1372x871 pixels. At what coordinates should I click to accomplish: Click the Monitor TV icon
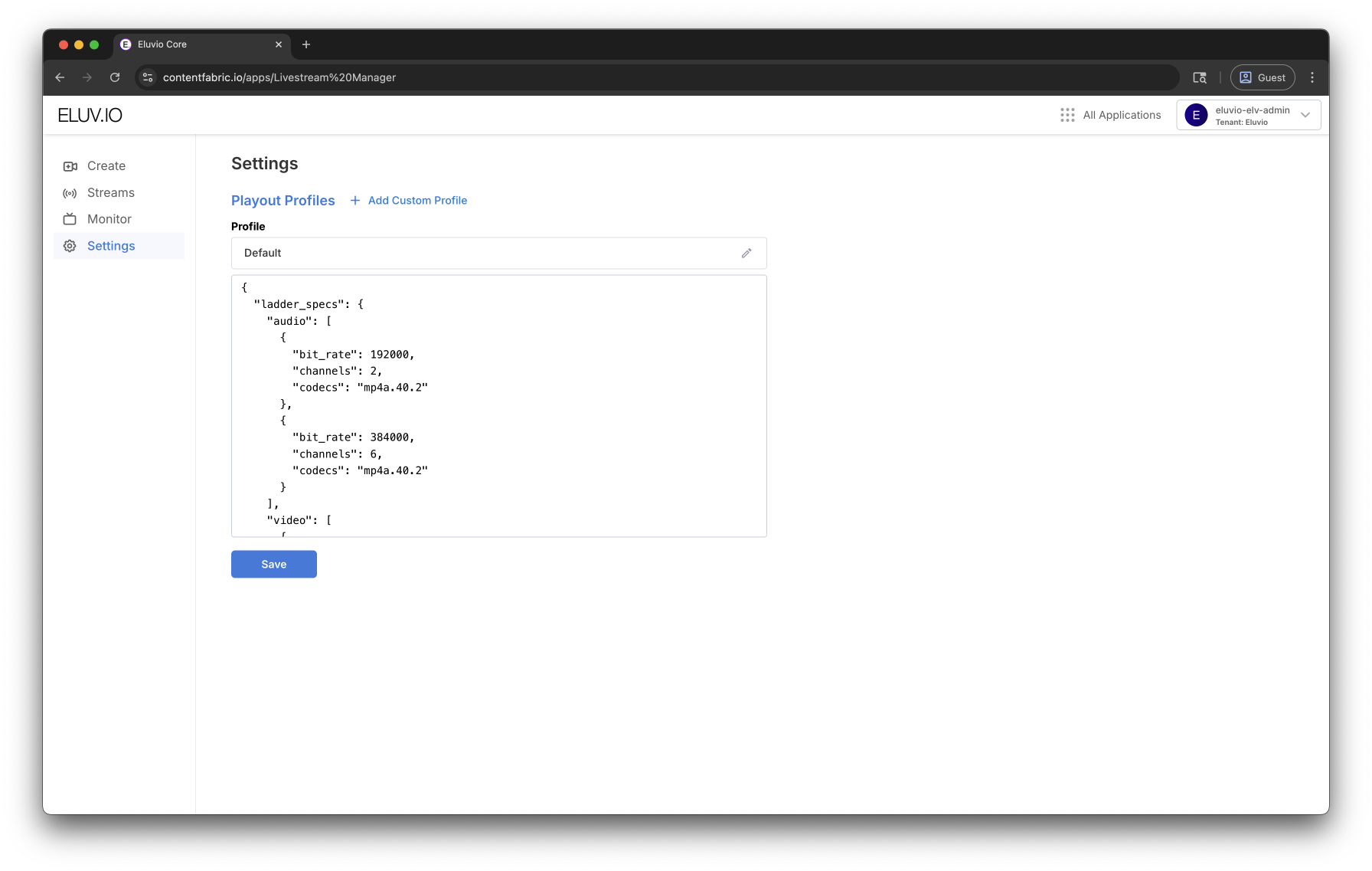(x=70, y=219)
